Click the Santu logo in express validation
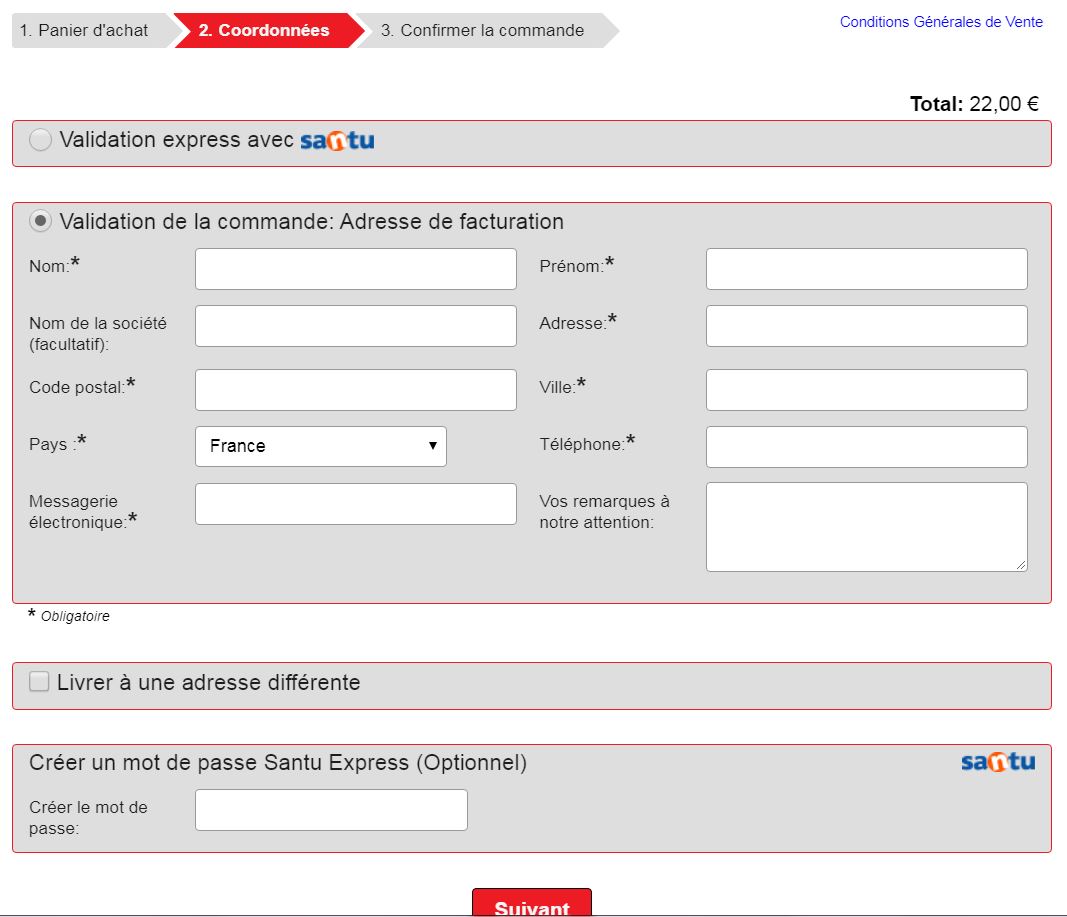The height and width of the screenshot is (917, 1067). point(337,141)
